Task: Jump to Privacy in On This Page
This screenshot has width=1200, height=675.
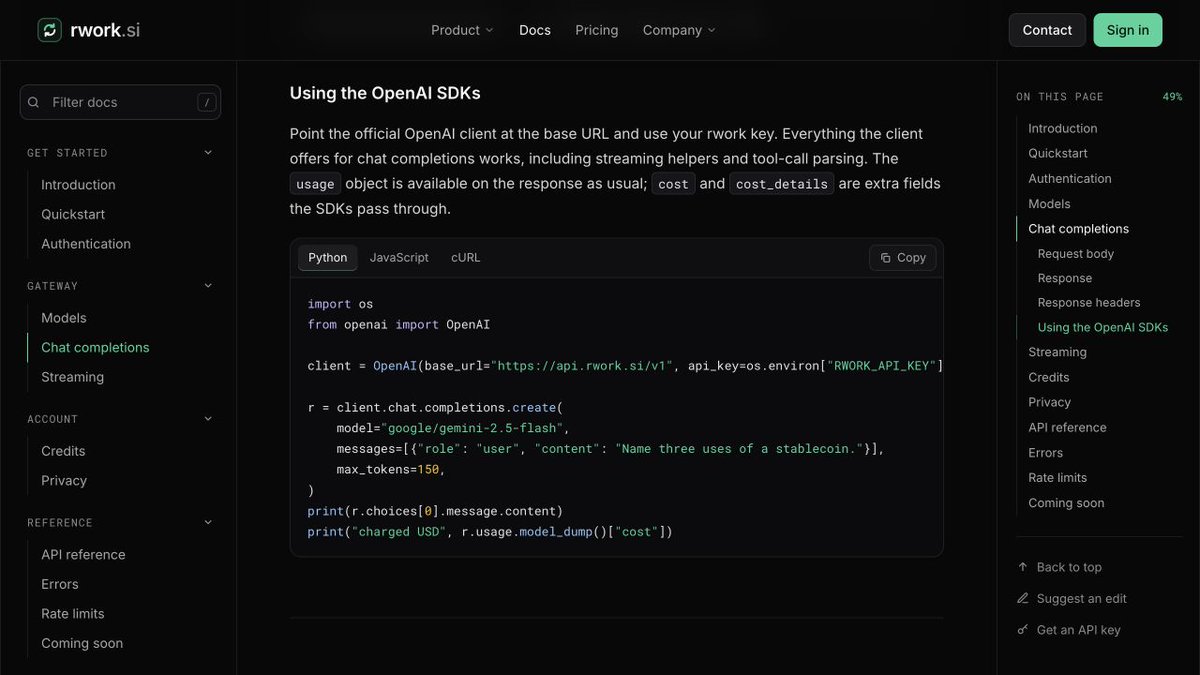Action: (1049, 402)
